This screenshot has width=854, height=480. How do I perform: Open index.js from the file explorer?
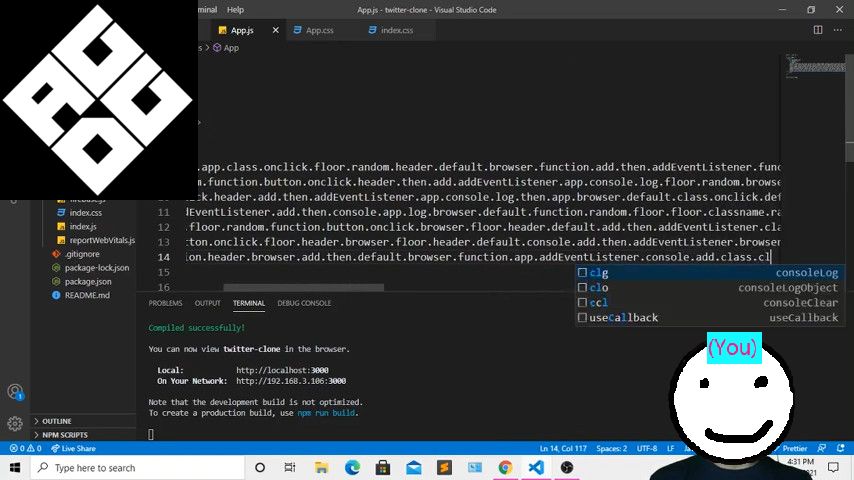click(x=83, y=226)
